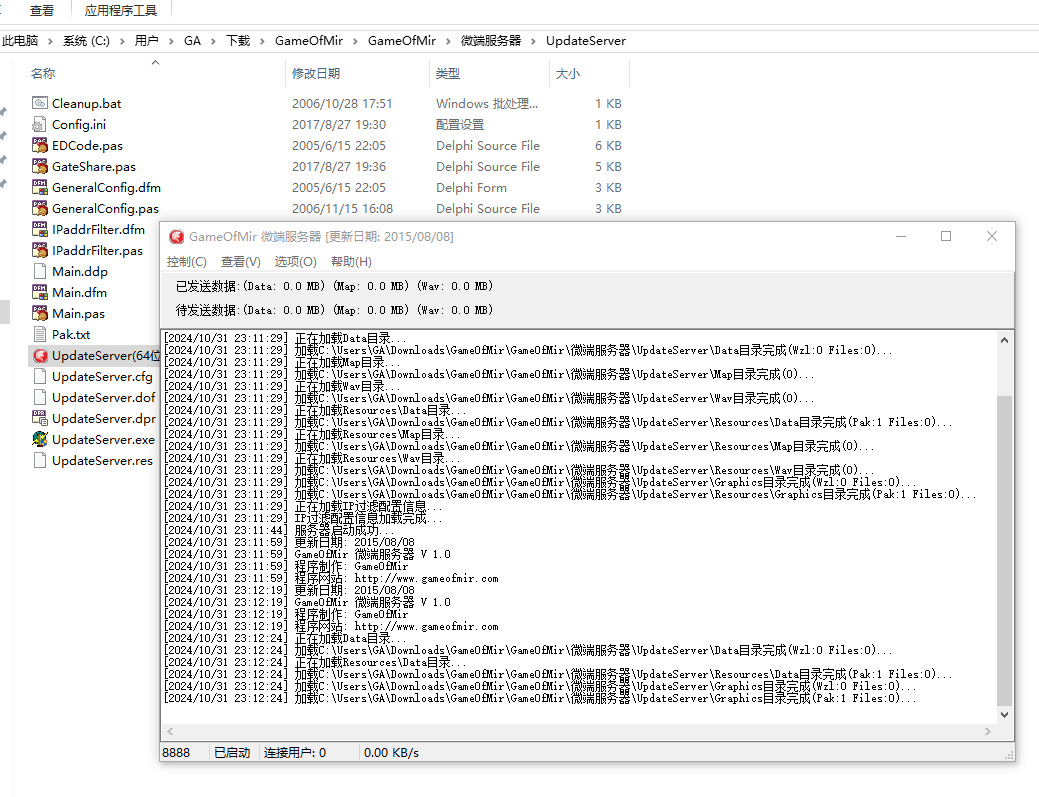Sort files by 大小 column header
The height and width of the screenshot is (797, 1039).
point(567,74)
